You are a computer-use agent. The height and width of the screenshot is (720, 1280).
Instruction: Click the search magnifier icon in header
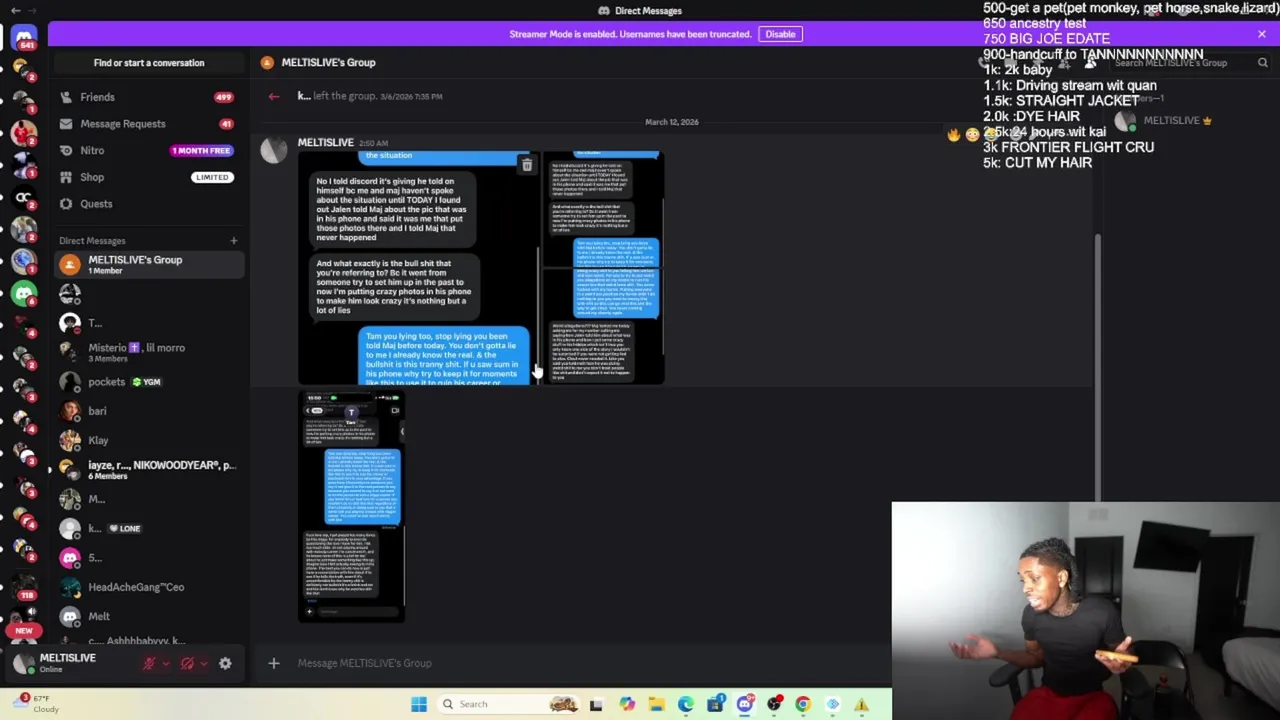click(x=1263, y=63)
